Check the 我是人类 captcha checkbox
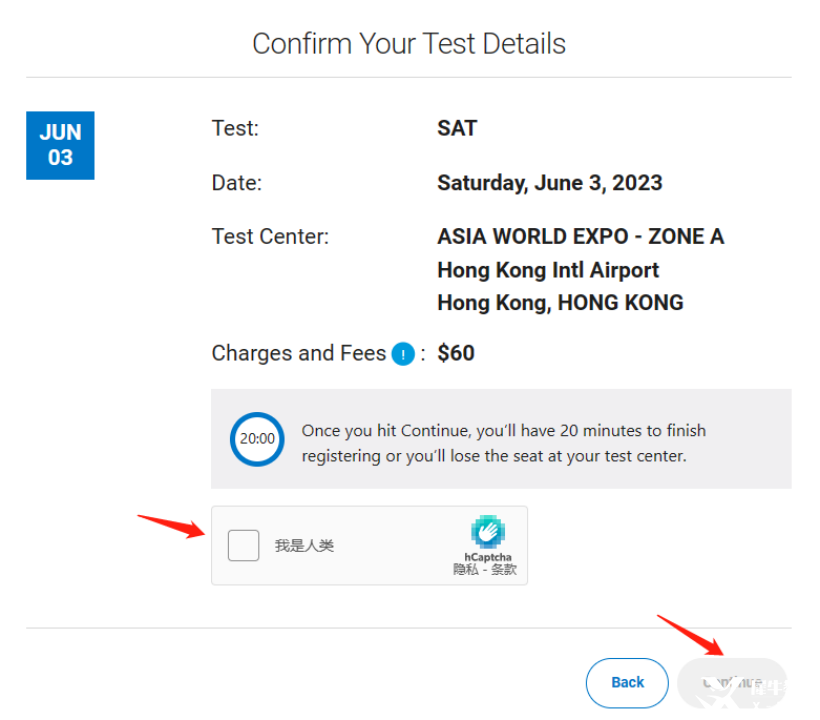Screen dimensions: 820x720 (243, 545)
